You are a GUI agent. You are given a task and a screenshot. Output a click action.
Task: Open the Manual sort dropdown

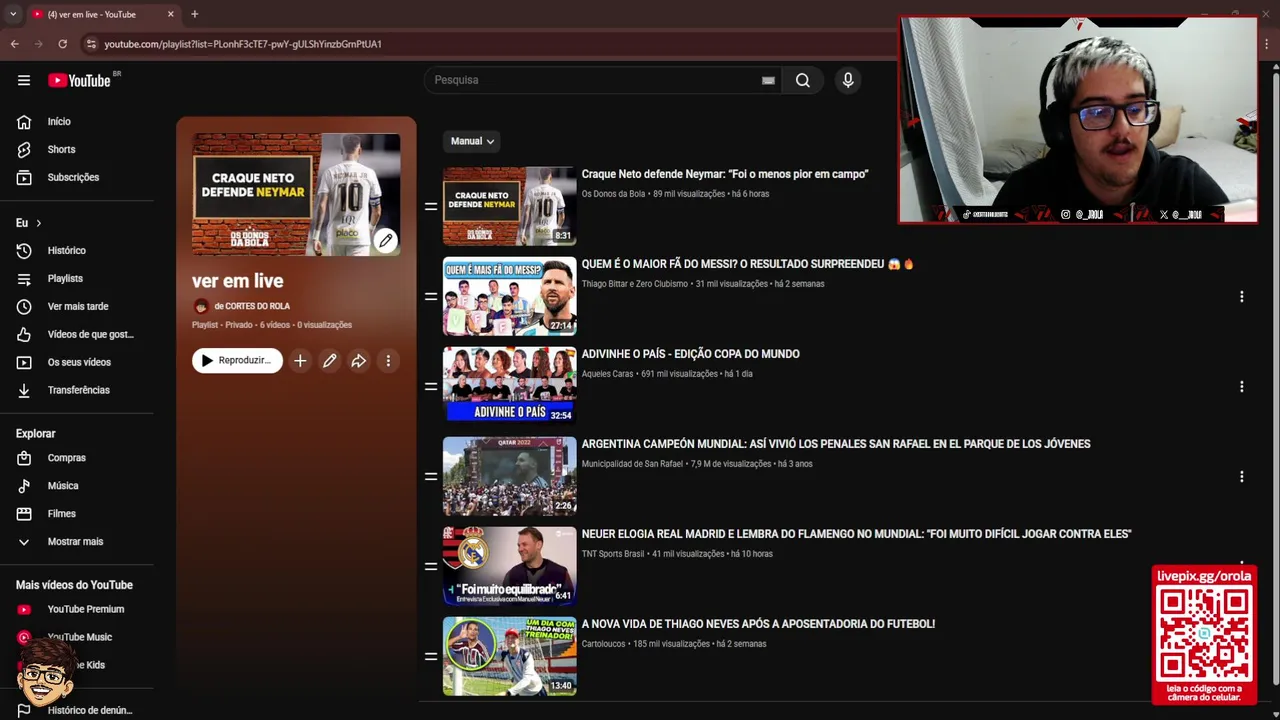pos(472,141)
